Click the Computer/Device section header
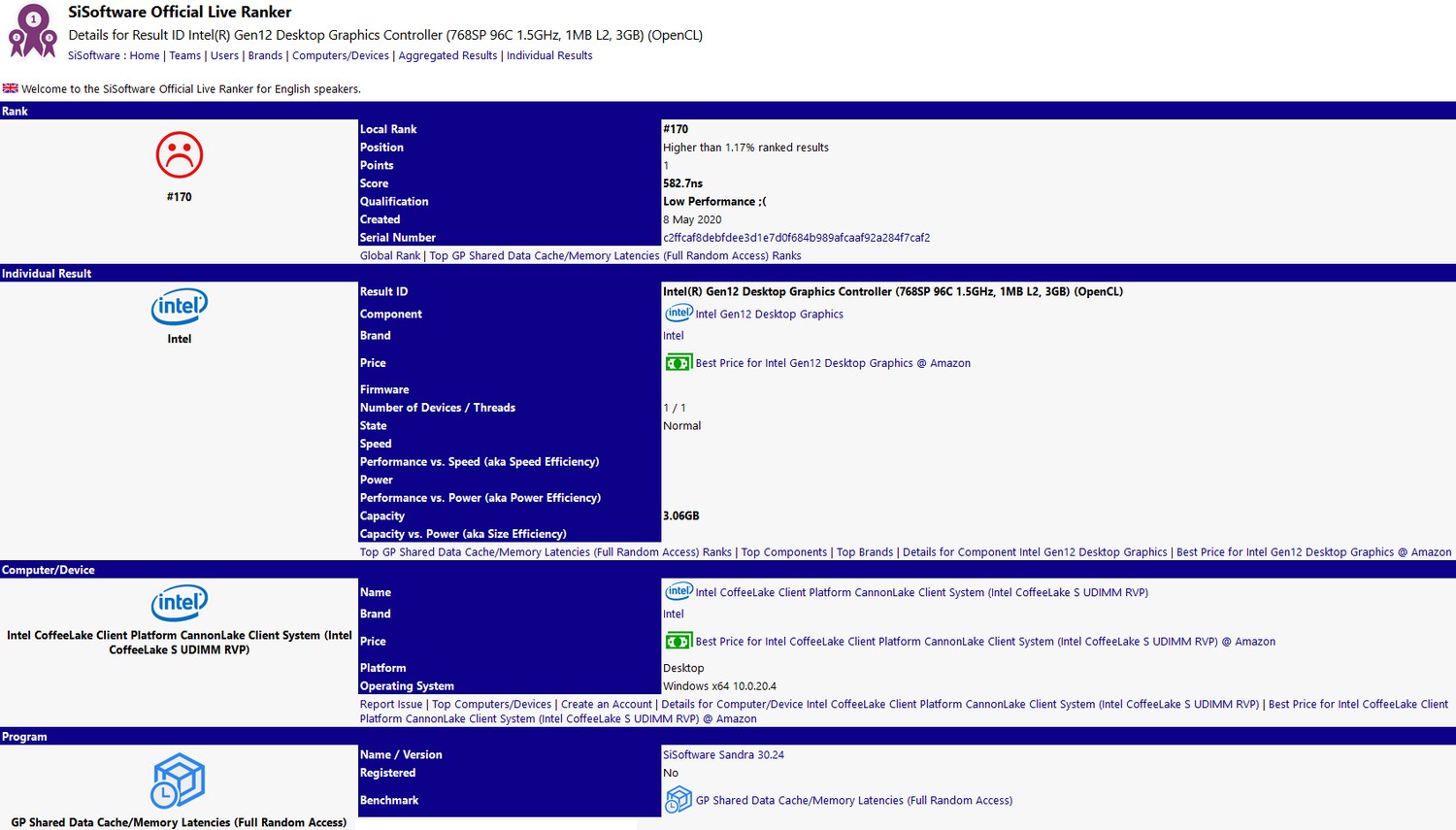 [728, 570]
